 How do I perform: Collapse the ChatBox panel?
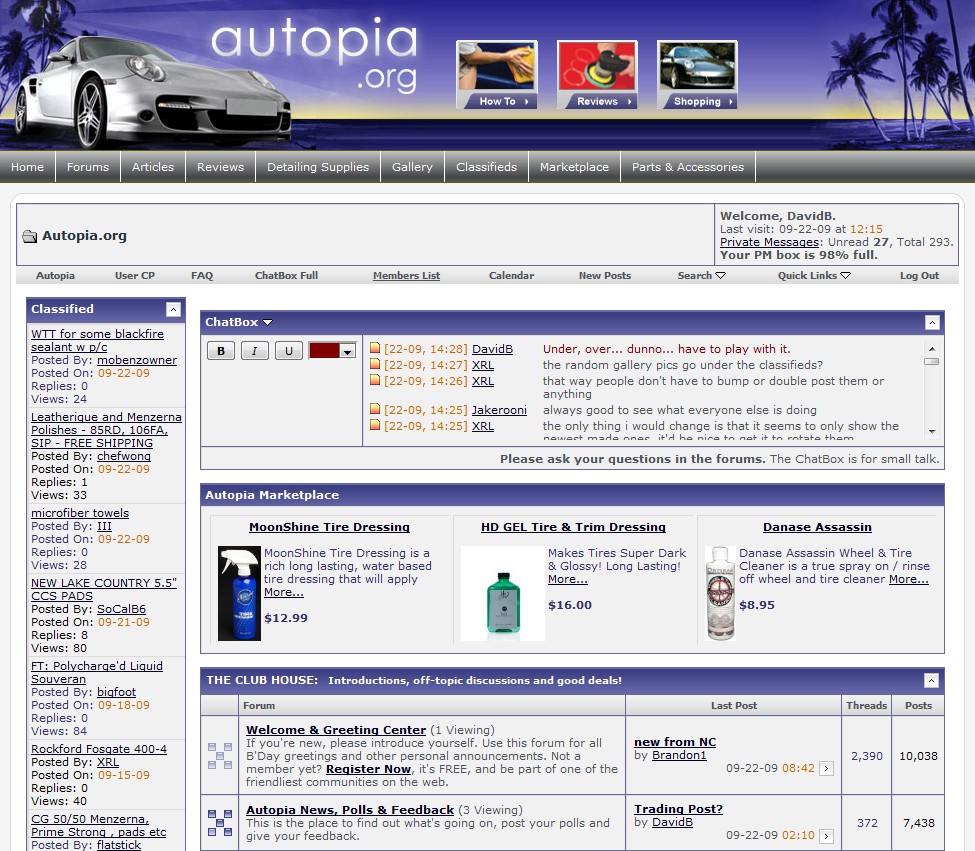tap(931, 322)
